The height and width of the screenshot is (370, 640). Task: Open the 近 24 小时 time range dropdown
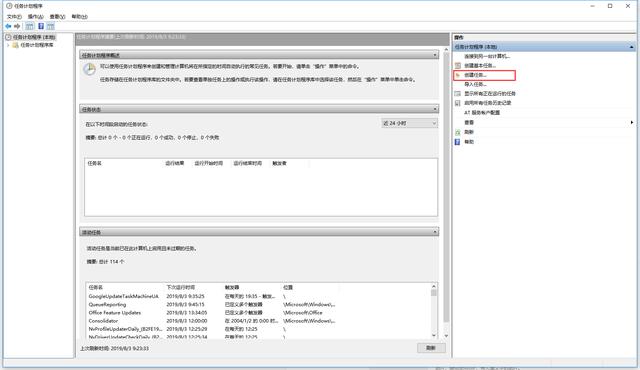[x=409, y=123]
